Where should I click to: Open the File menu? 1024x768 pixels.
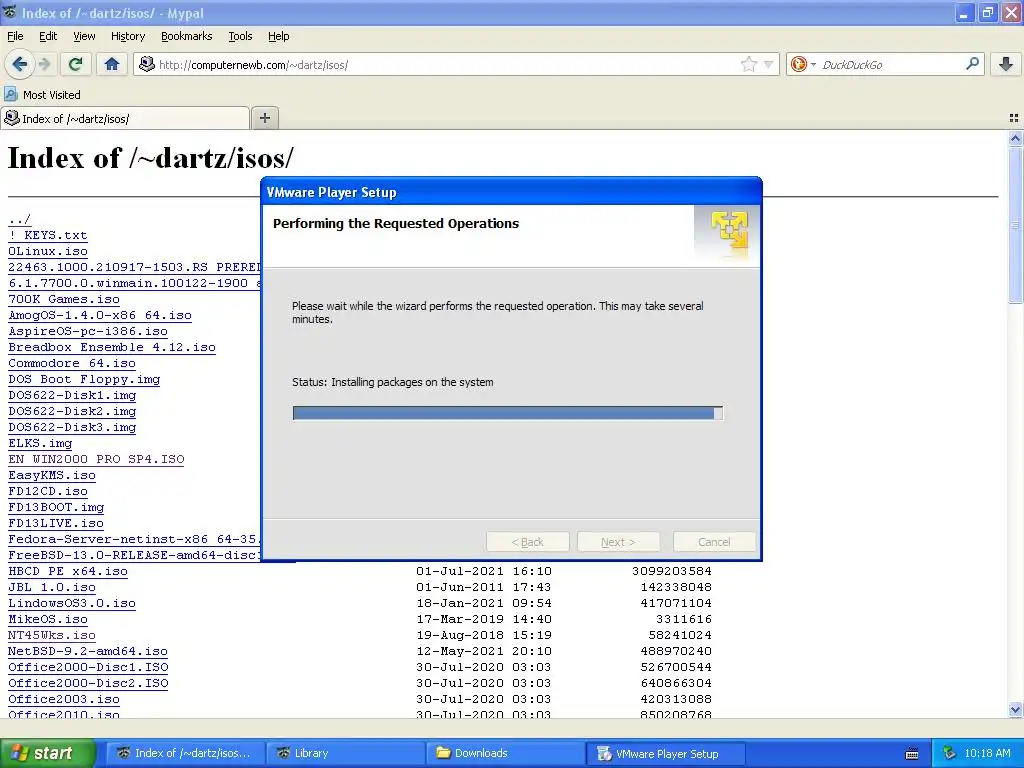pos(15,36)
